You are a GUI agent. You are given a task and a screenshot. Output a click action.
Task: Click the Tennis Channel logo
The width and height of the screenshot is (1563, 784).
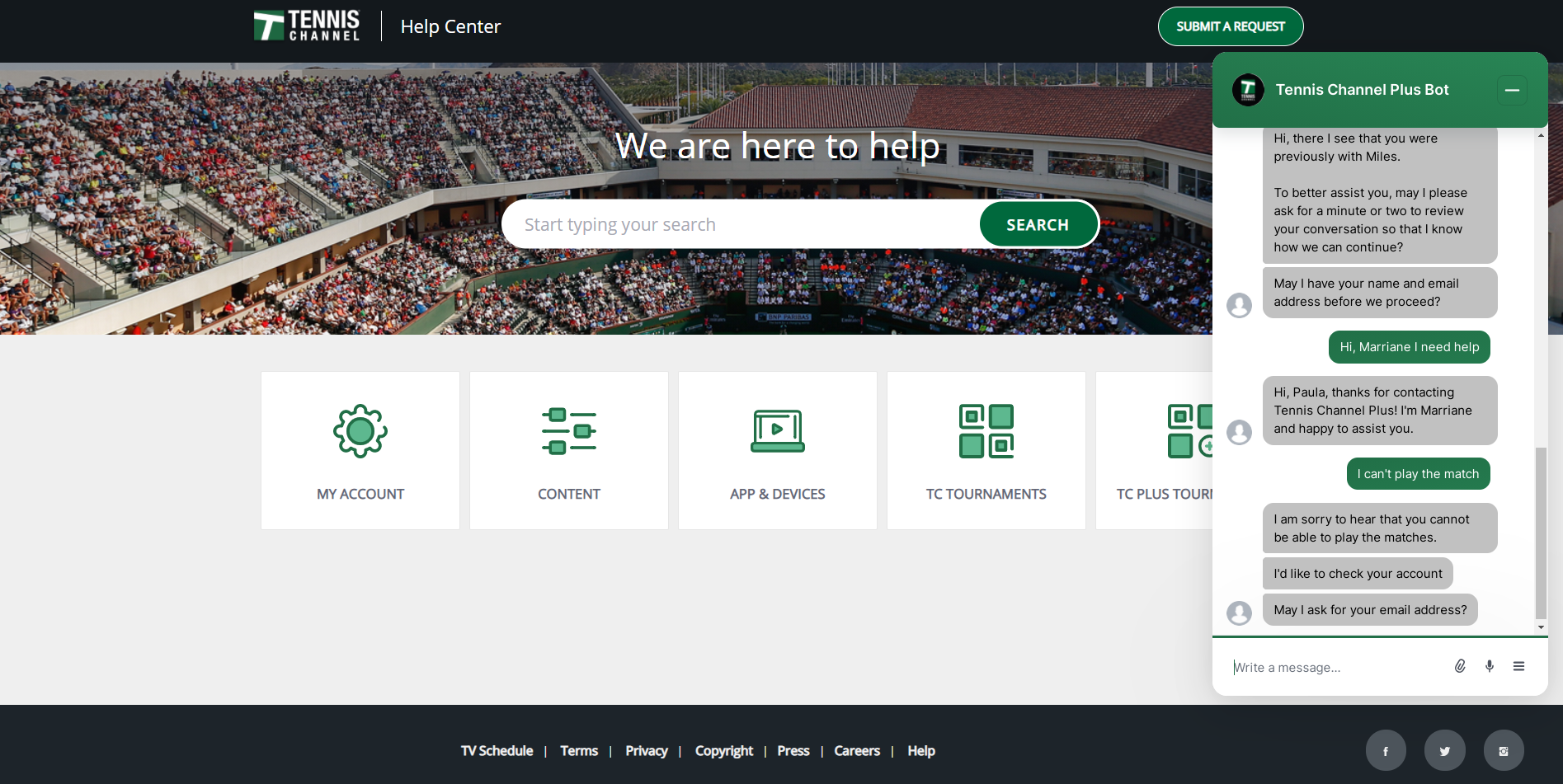coord(307,26)
